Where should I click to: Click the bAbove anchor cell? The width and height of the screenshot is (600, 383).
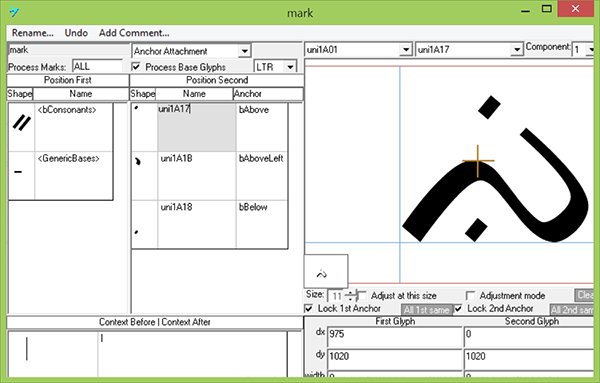coord(262,127)
